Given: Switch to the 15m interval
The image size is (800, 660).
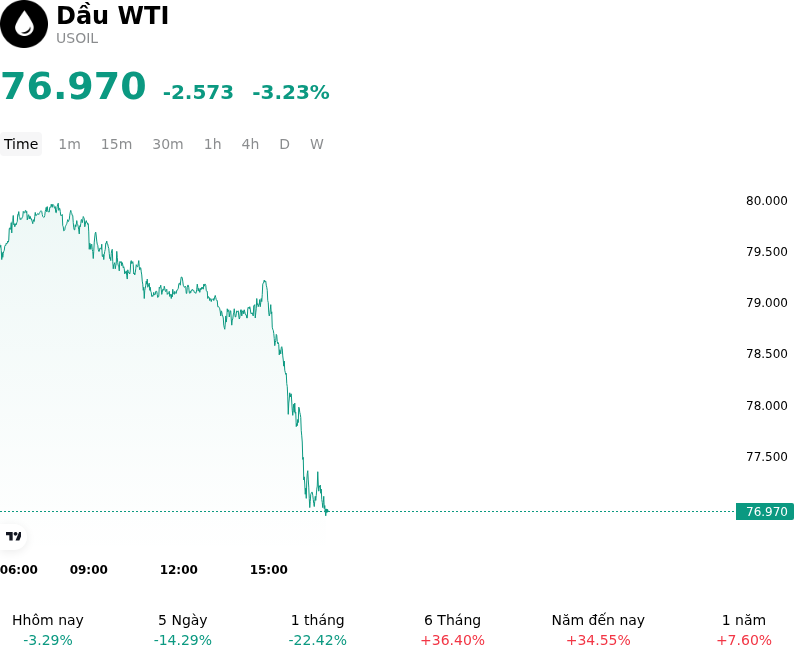Looking at the screenshot, I should [116, 144].
